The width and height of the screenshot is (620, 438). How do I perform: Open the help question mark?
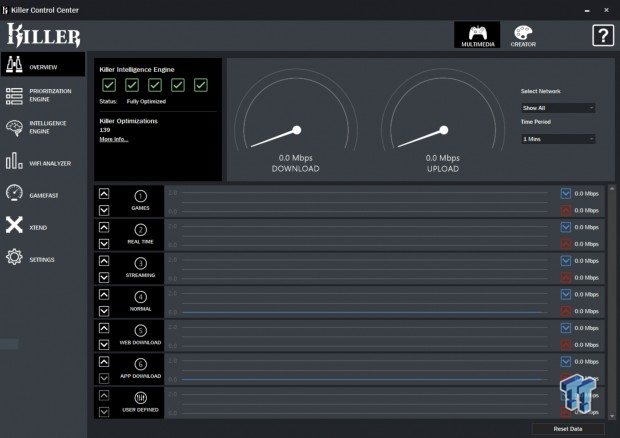click(x=603, y=35)
